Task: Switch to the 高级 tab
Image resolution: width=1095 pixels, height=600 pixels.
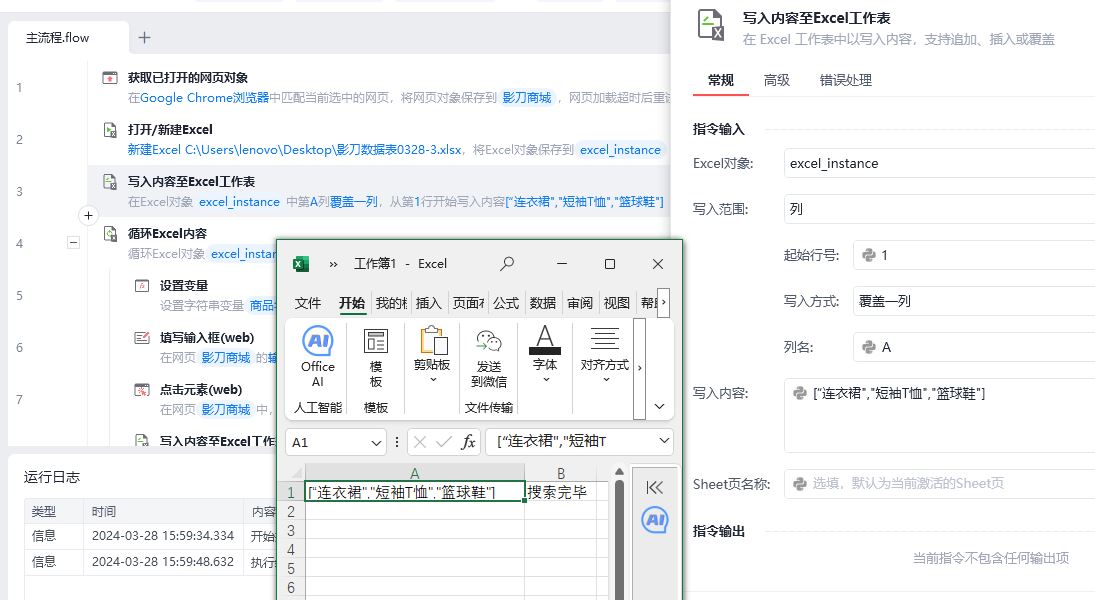Action: (x=776, y=80)
